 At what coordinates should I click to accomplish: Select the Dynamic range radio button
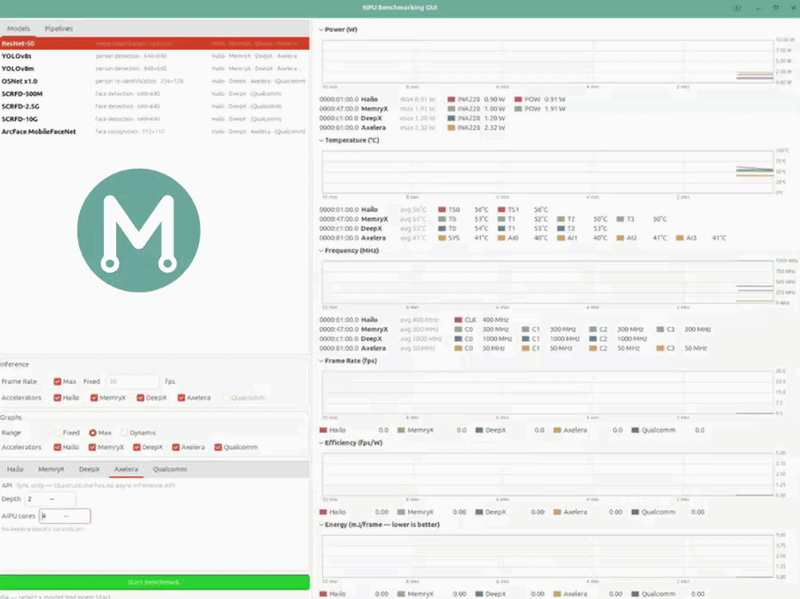pyautogui.click(x=124, y=433)
